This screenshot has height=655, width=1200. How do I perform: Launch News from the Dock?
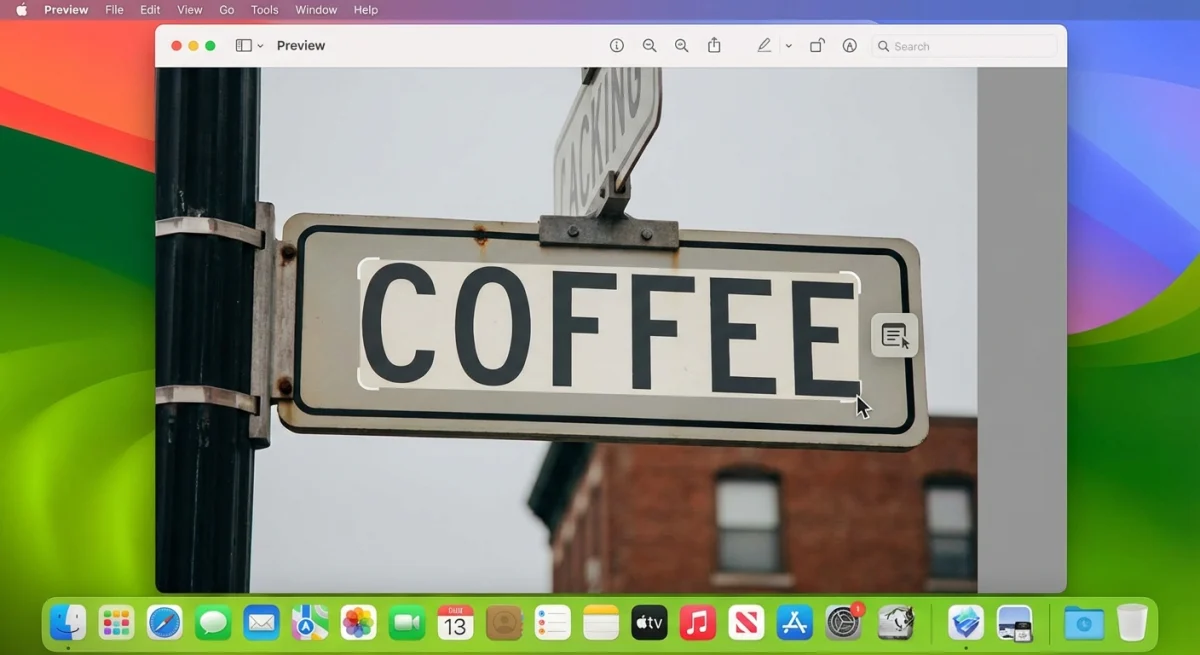pos(746,623)
